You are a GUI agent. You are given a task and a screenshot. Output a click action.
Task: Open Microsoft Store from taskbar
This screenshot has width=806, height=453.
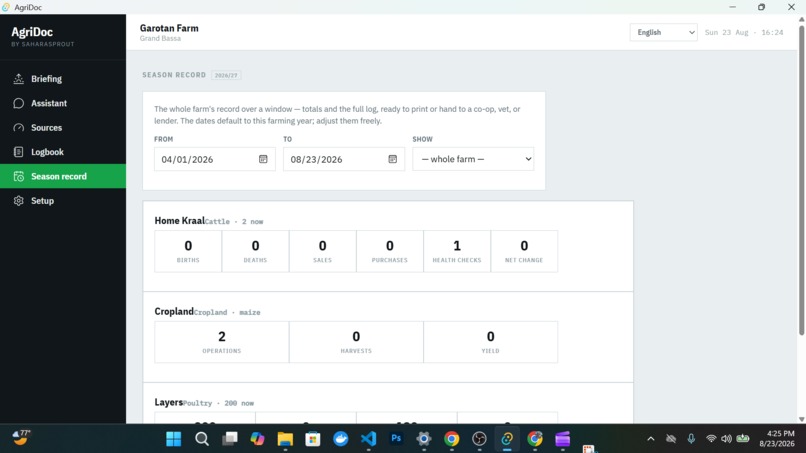pos(313,439)
